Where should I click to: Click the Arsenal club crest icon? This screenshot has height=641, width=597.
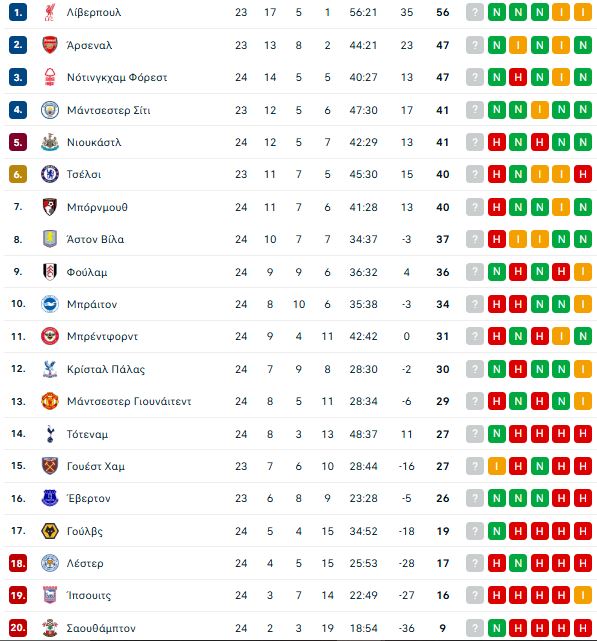point(50,45)
